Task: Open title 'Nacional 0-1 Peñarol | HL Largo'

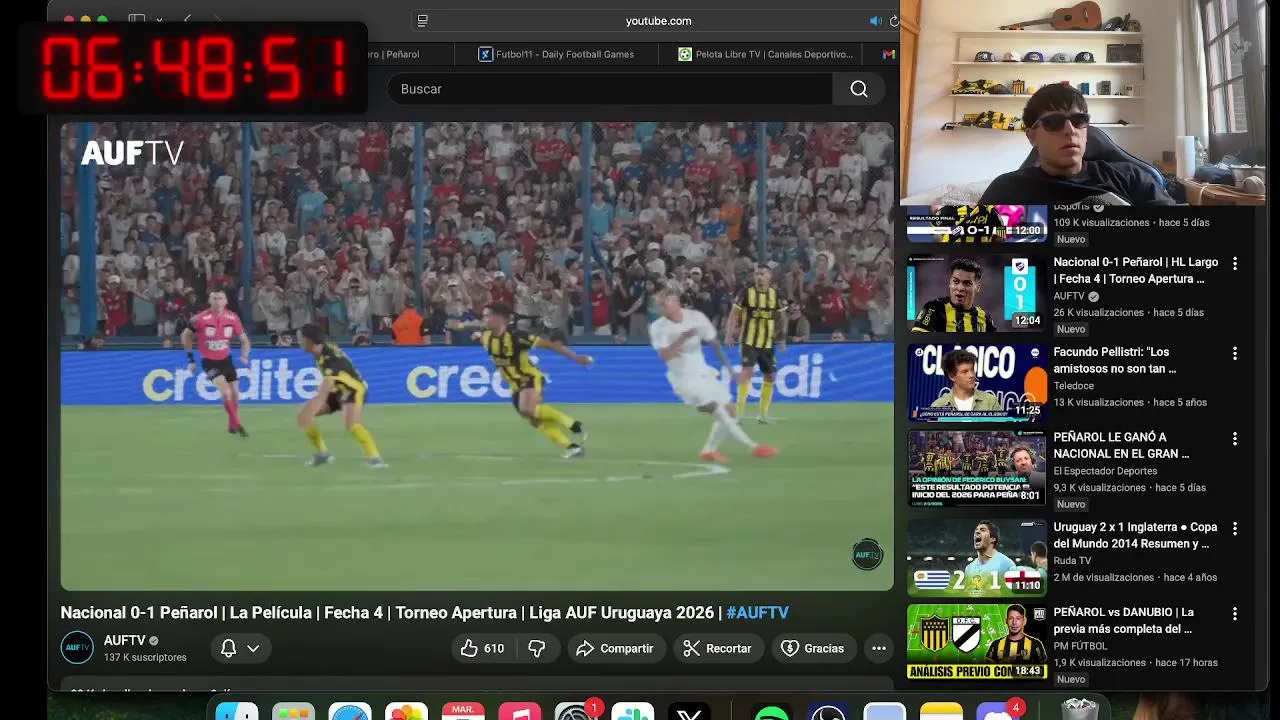Action: pyautogui.click(x=1136, y=270)
